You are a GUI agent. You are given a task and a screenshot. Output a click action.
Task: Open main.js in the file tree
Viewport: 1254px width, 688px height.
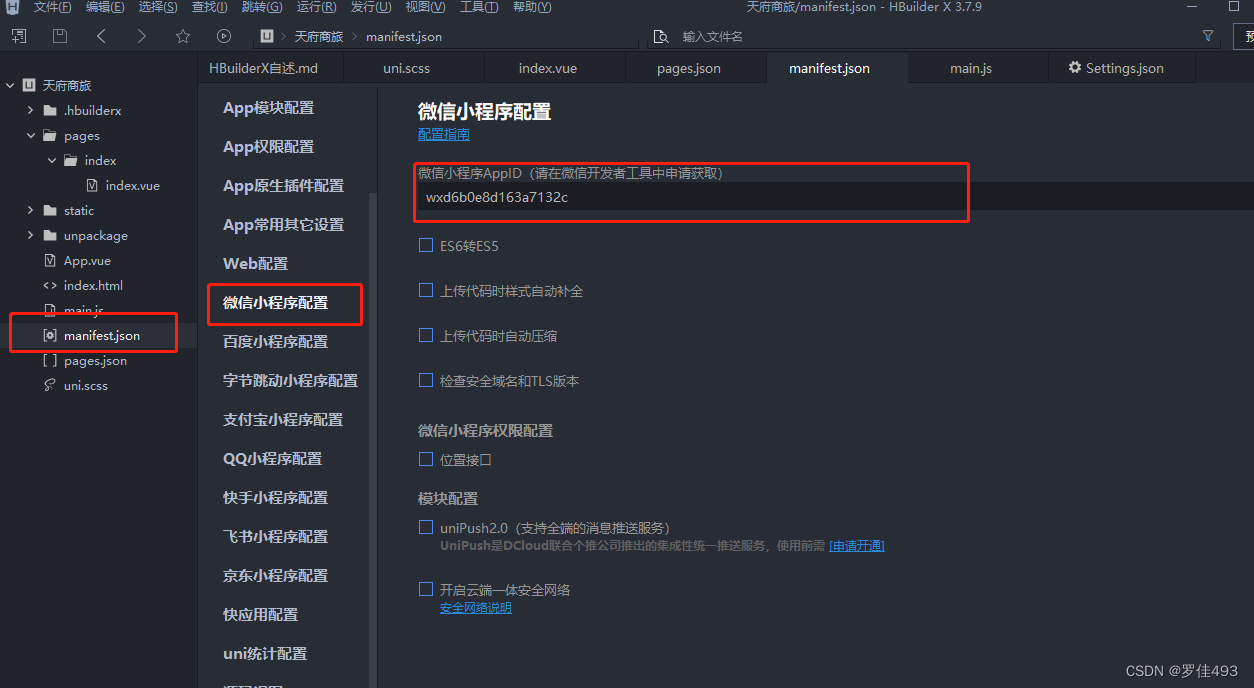pos(84,310)
